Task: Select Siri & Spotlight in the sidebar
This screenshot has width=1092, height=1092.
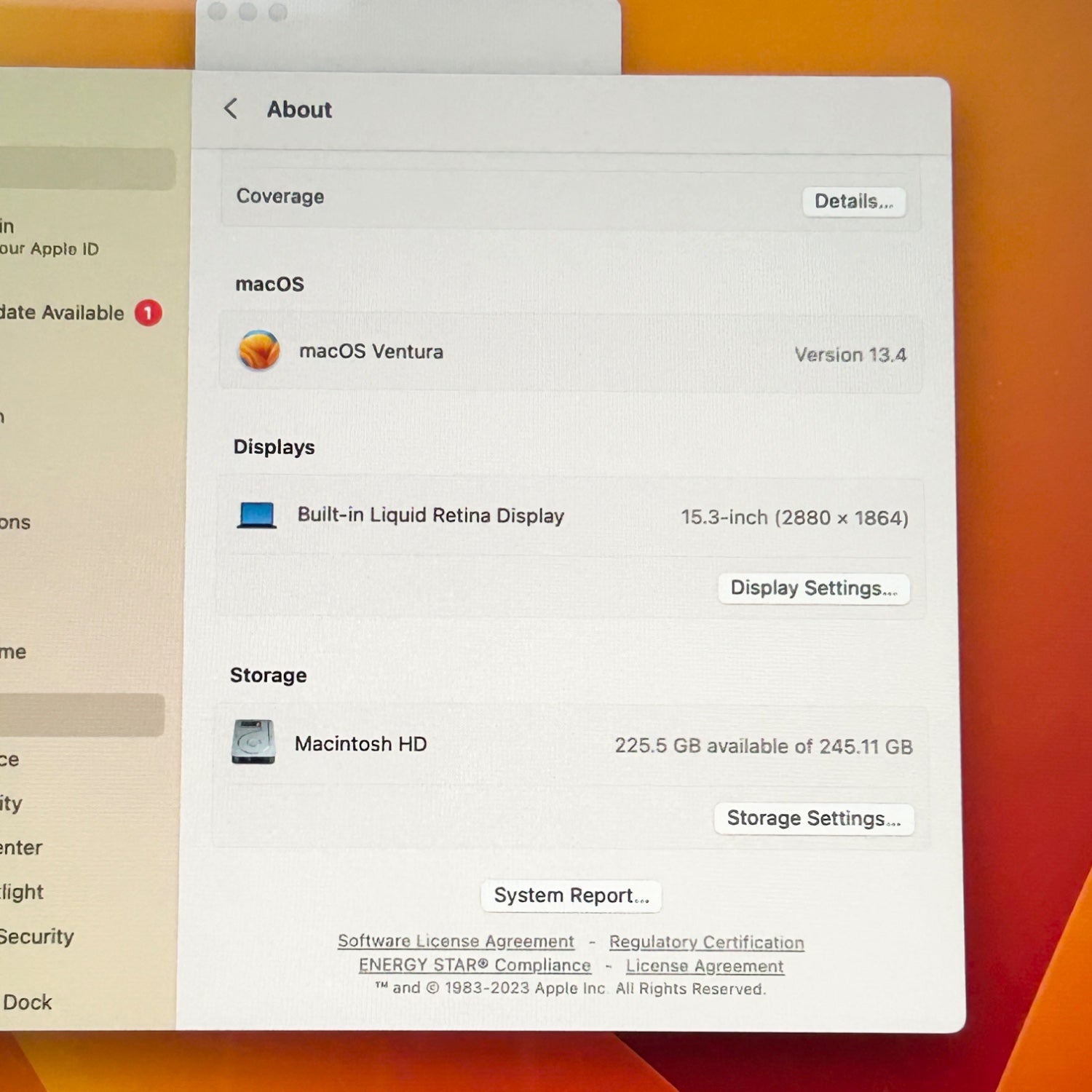Action: (x=22, y=892)
